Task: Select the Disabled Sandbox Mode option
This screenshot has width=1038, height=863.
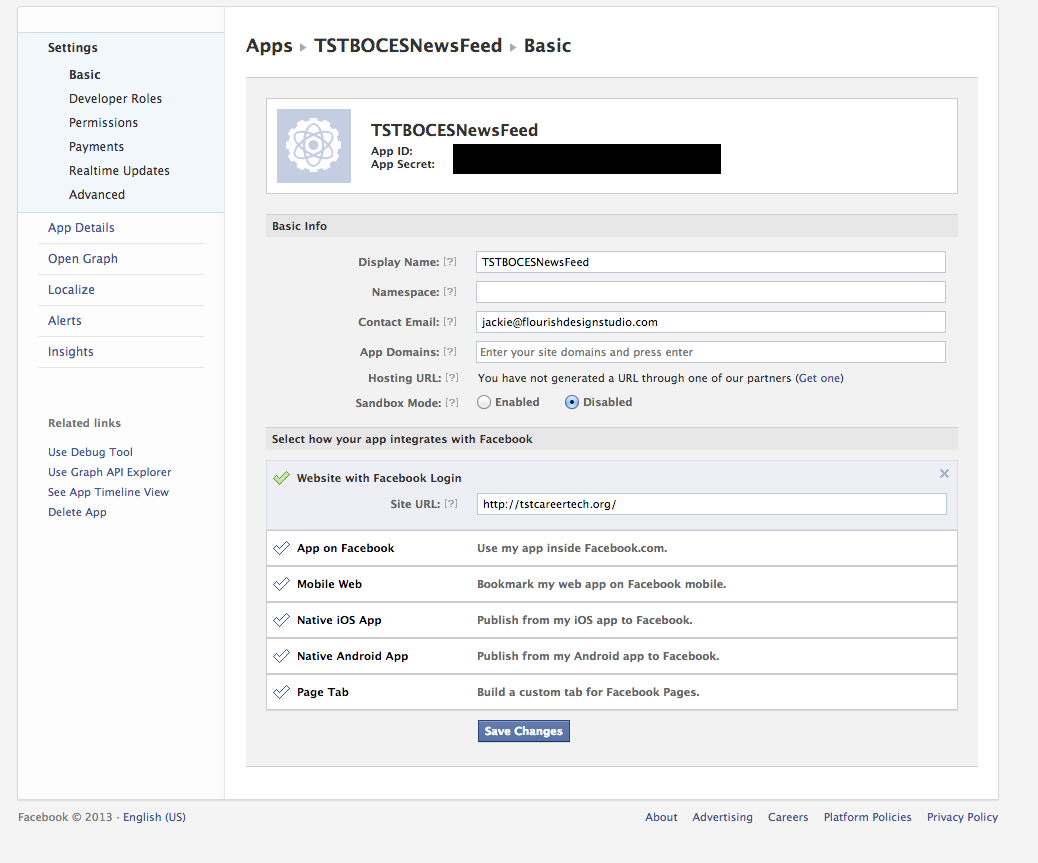Action: point(572,402)
